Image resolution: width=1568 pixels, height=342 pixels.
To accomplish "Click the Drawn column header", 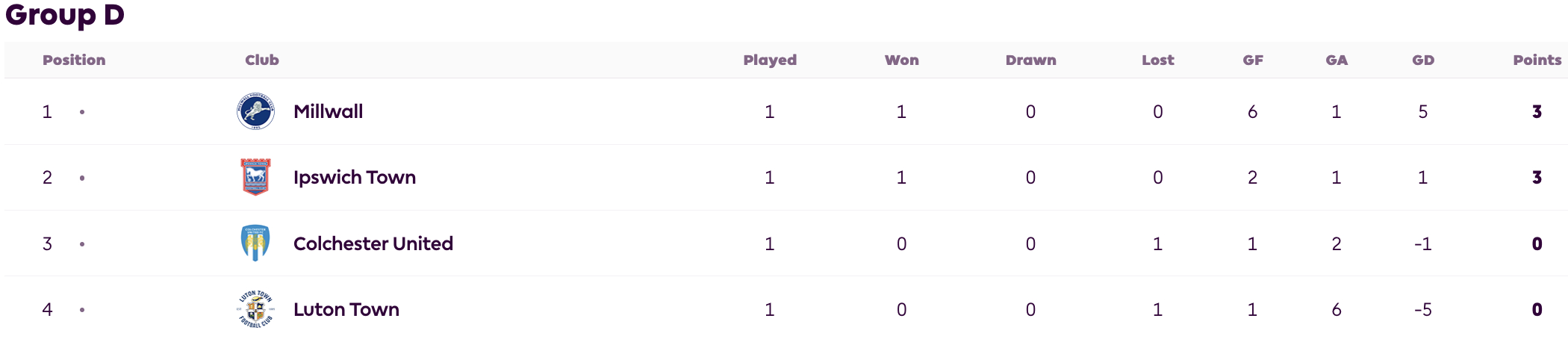I will [1031, 60].
